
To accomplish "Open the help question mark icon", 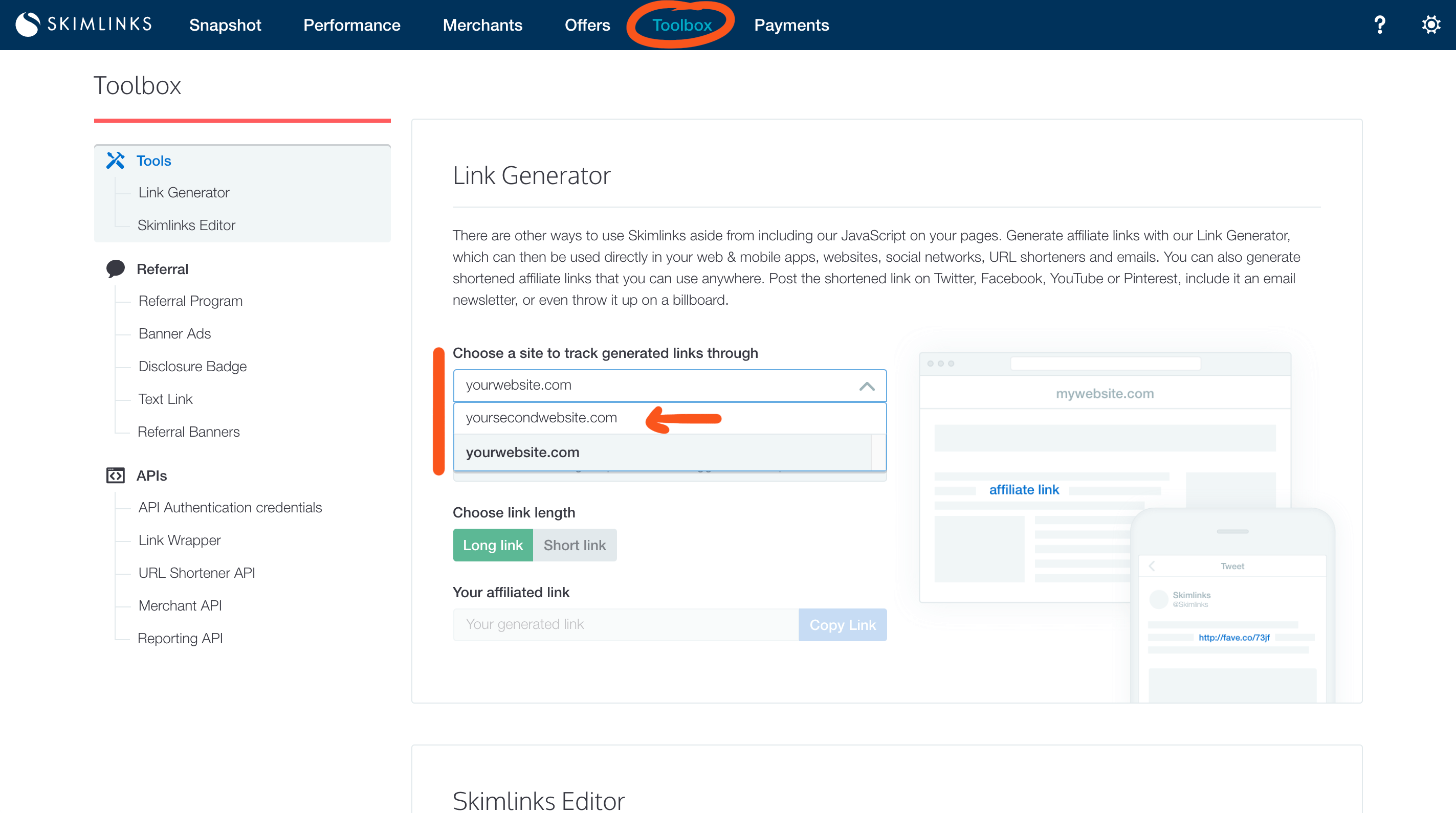I will pyautogui.click(x=1380, y=25).
